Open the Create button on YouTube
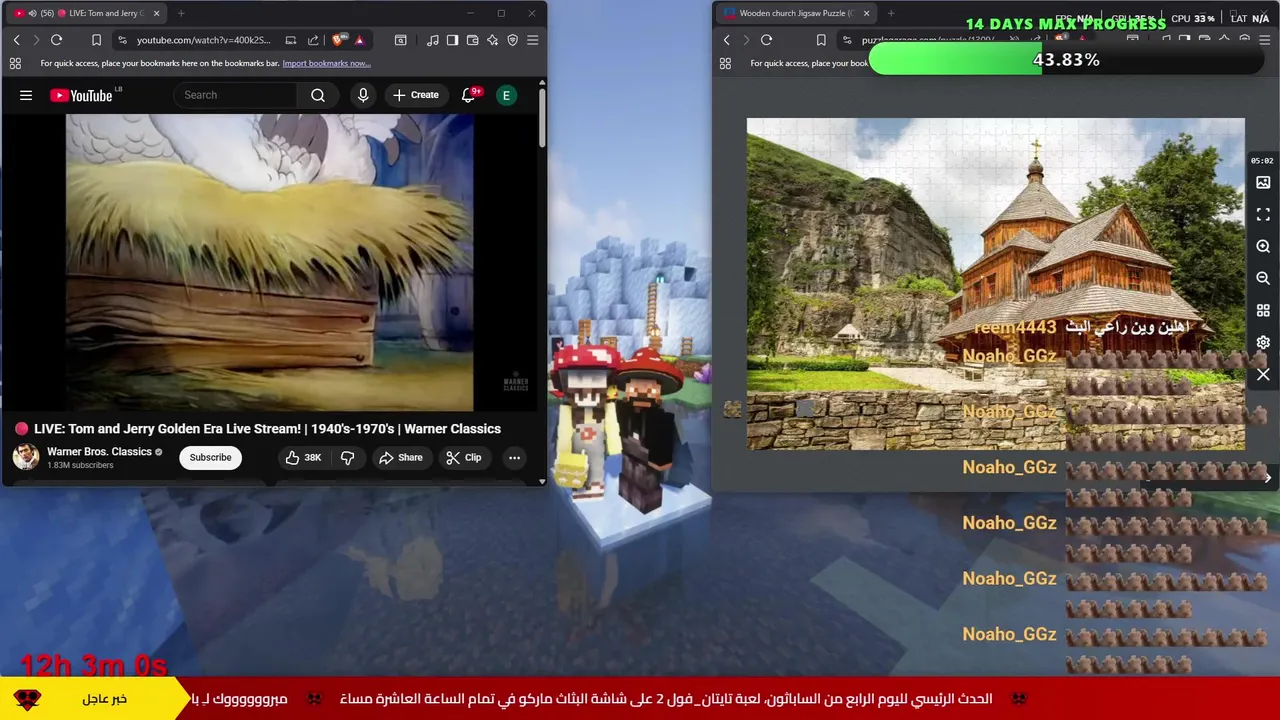The height and width of the screenshot is (720, 1280). [415, 95]
